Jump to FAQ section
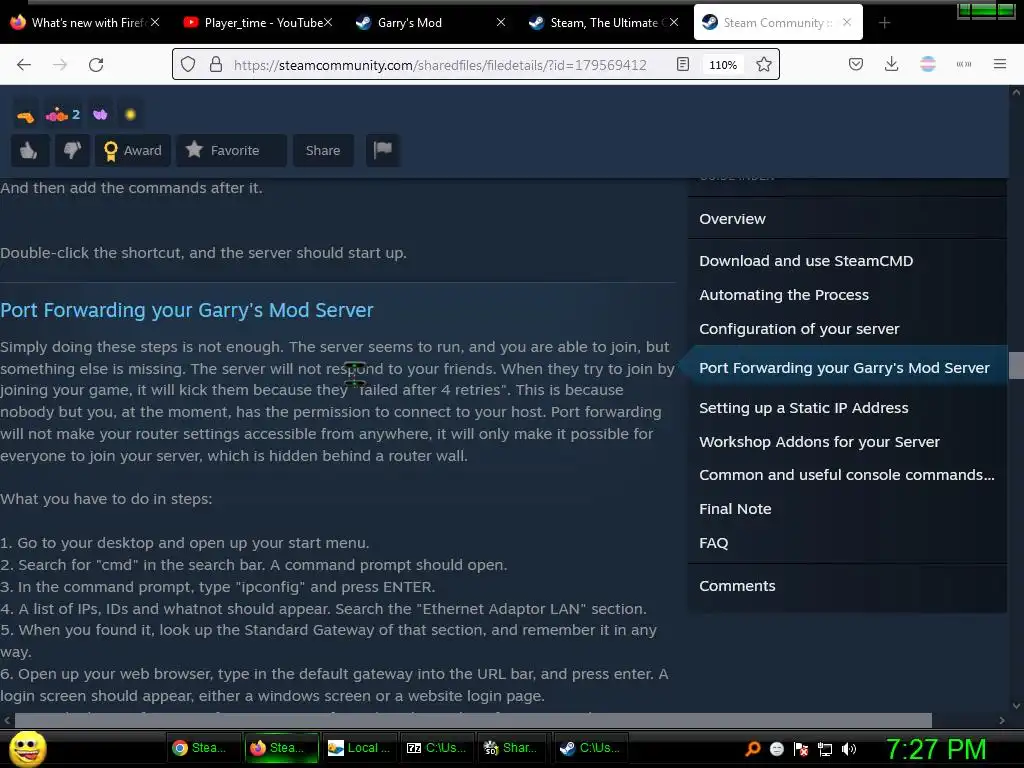The image size is (1024, 768). pyautogui.click(x=713, y=543)
